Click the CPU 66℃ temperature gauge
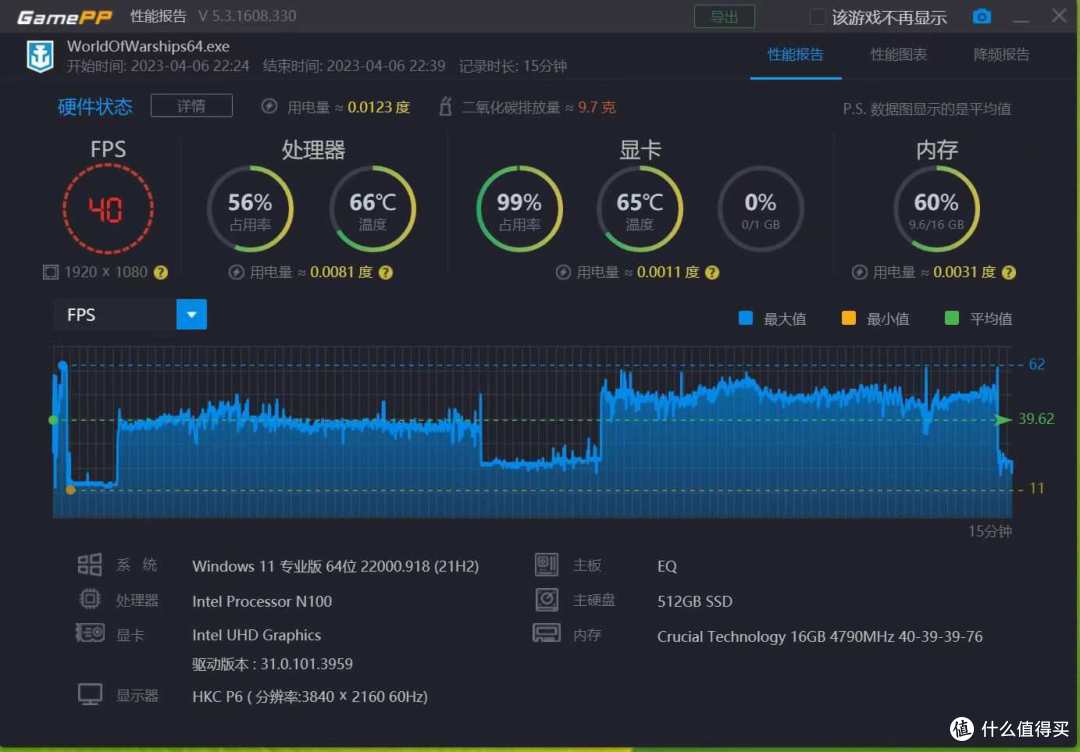Image resolution: width=1080 pixels, height=752 pixels. click(373, 209)
